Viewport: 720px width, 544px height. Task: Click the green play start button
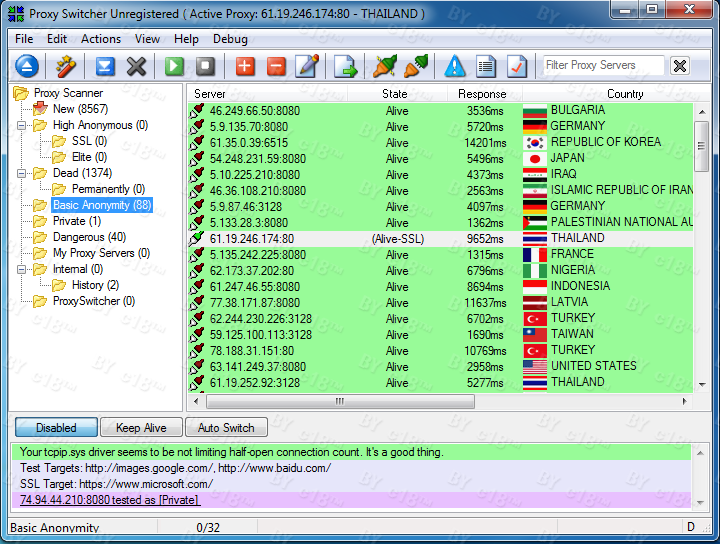(x=175, y=67)
